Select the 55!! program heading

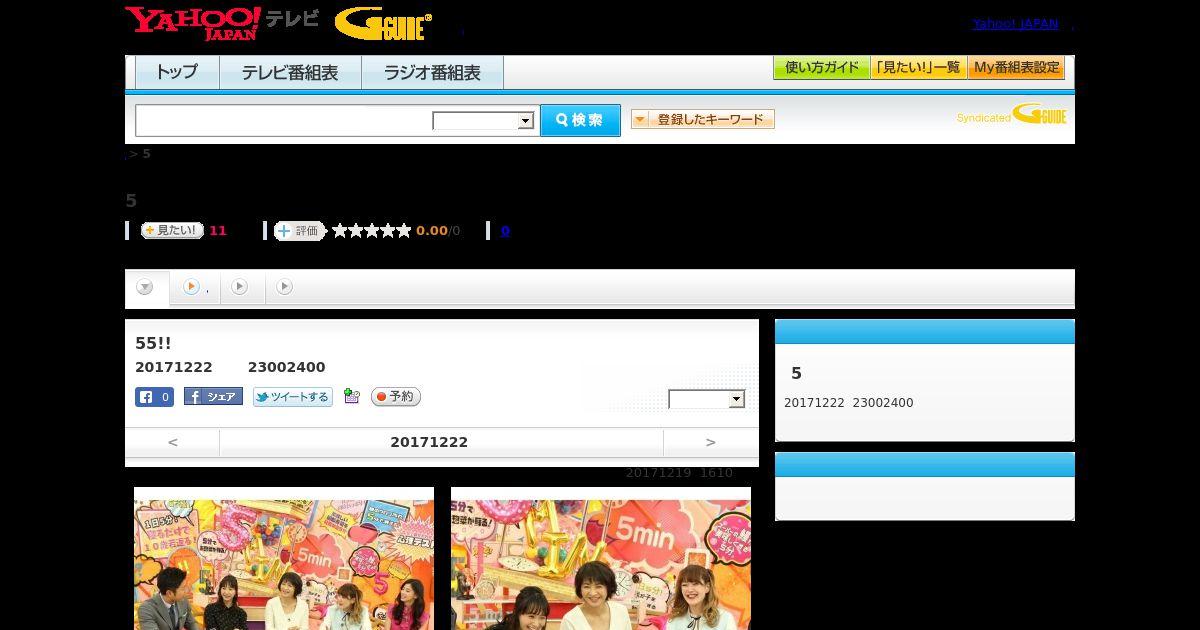click(x=153, y=343)
